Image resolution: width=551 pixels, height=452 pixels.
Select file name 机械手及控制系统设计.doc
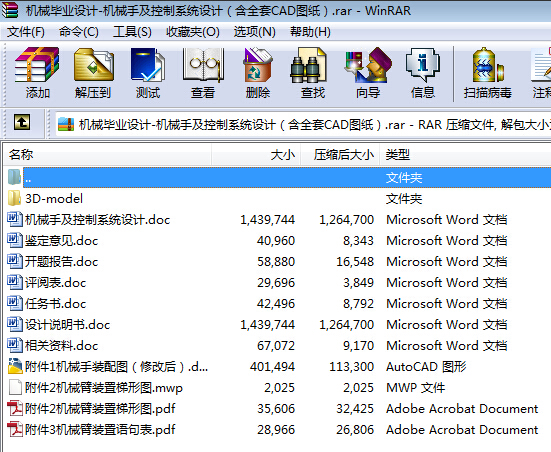[x=98, y=220]
